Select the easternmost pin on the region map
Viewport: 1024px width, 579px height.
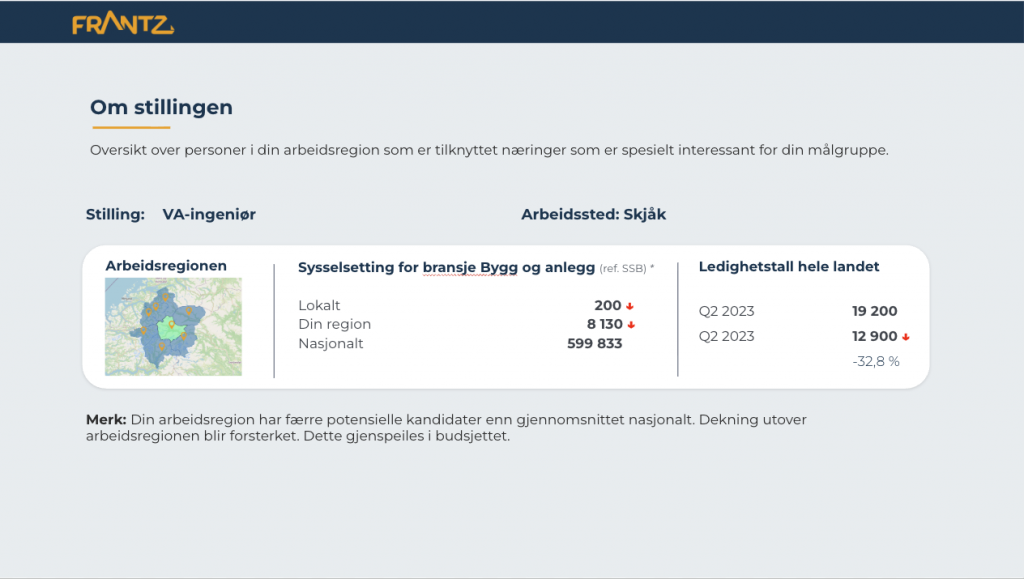click(189, 312)
